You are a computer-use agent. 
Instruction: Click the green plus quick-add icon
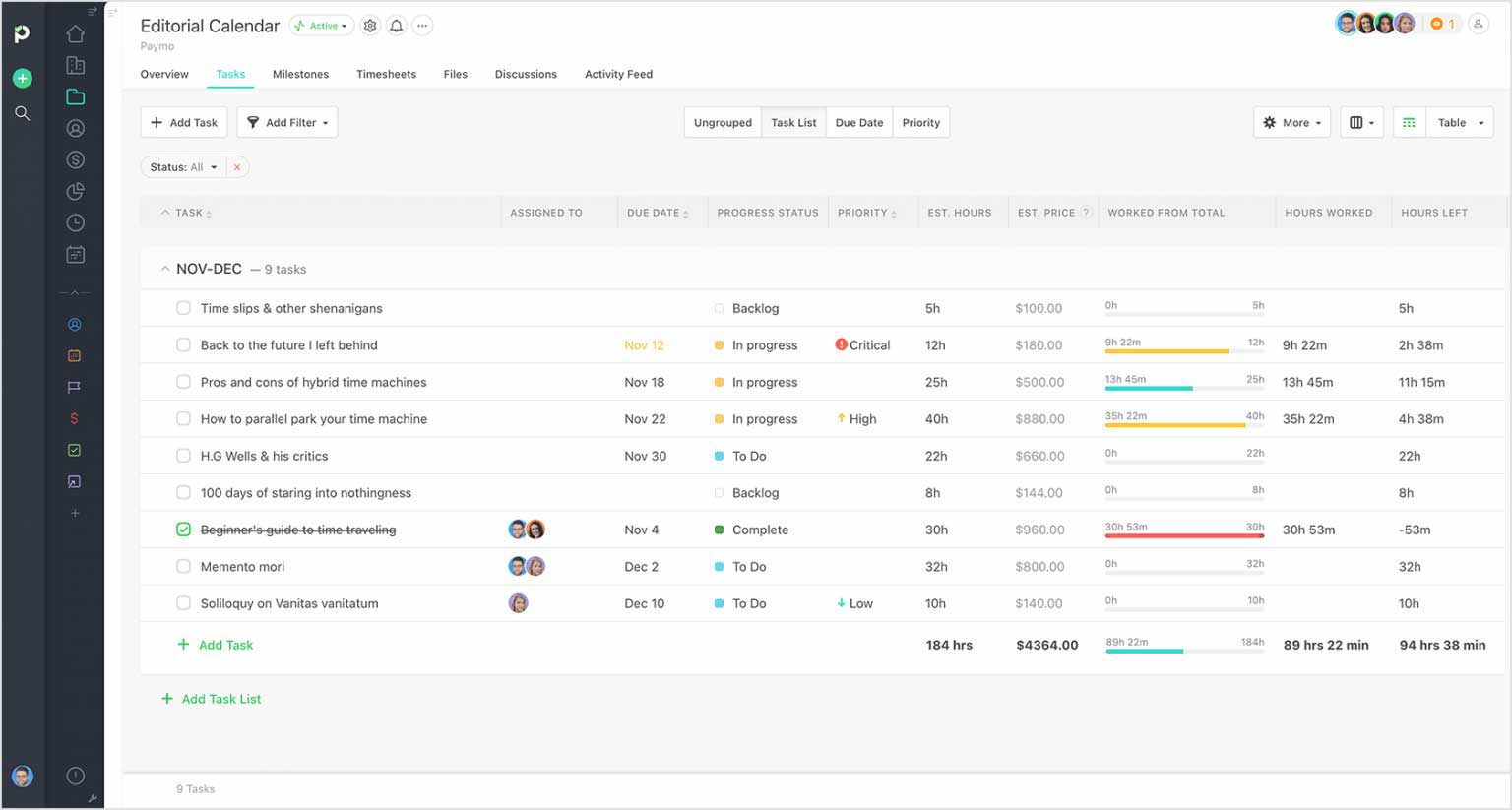[22, 78]
